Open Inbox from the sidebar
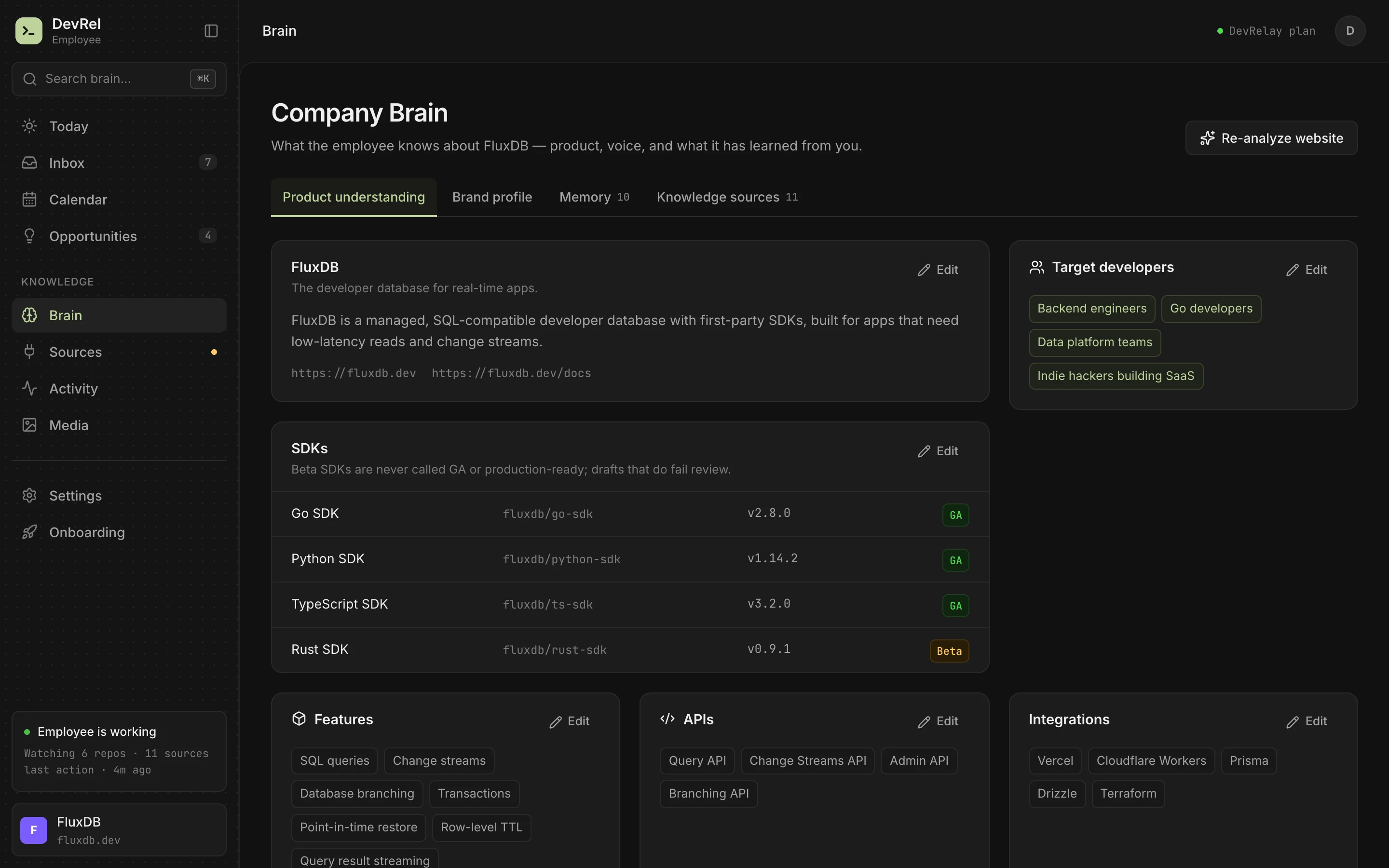The width and height of the screenshot is (1389, 868). [119, 163]
